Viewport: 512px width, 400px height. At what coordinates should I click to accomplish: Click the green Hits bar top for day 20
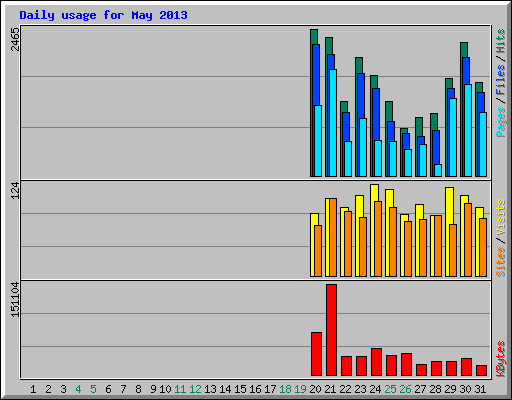pyautogui.click(x=314, y=37)
